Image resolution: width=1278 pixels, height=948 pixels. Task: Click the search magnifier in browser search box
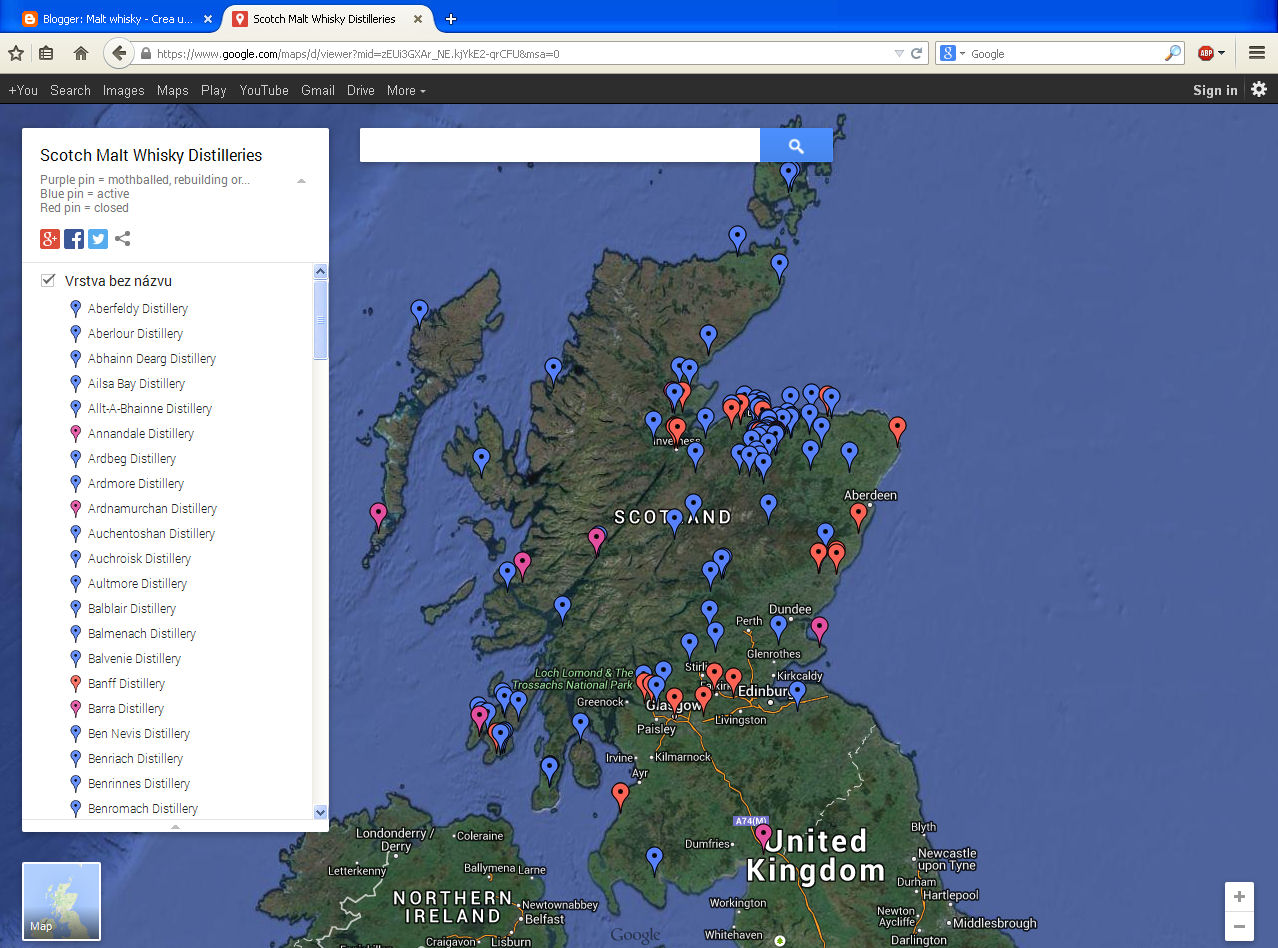[1173, 54]
